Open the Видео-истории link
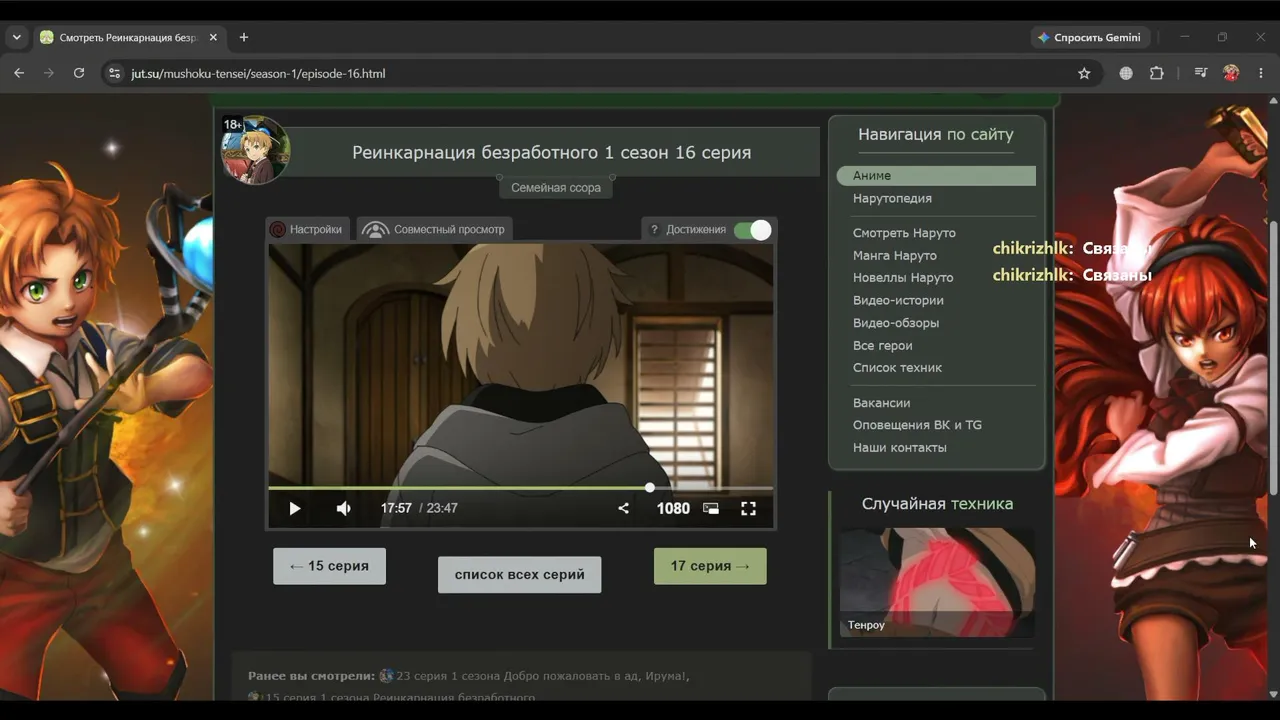The image size is (1280, 720). tap(898, 300)
